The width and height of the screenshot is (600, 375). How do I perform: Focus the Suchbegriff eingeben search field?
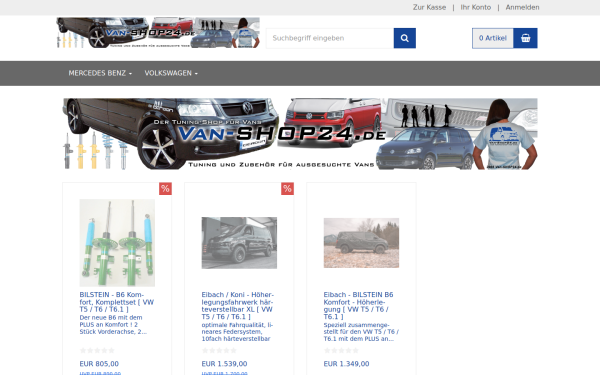click(330, 38)
